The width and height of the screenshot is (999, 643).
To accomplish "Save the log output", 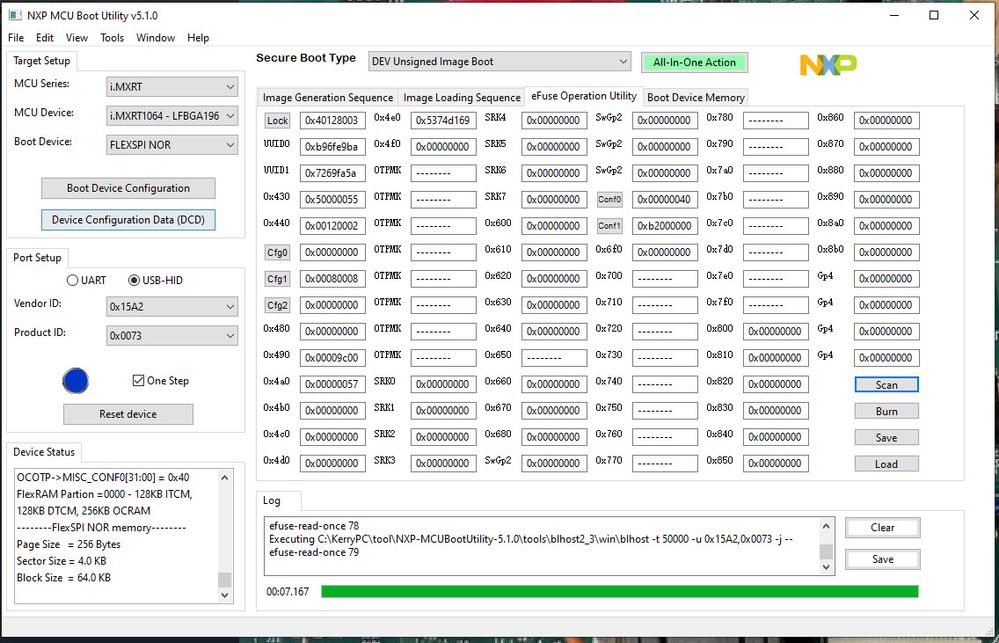I will coord(882,559).
